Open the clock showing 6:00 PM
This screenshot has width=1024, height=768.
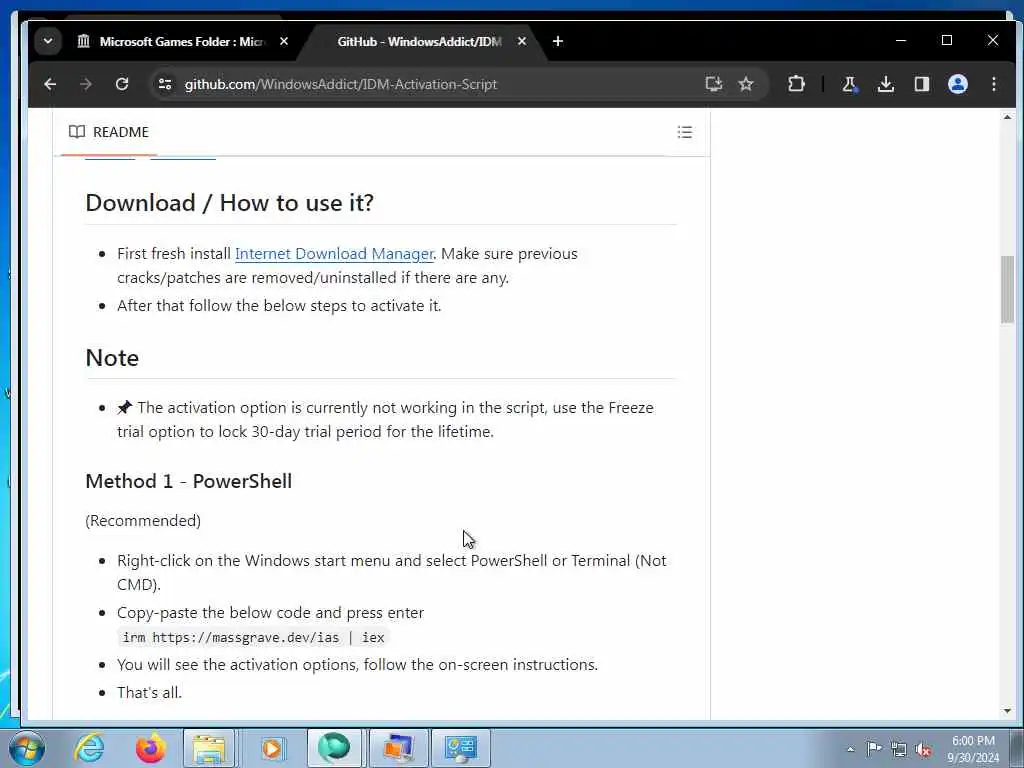coord(973,749)
